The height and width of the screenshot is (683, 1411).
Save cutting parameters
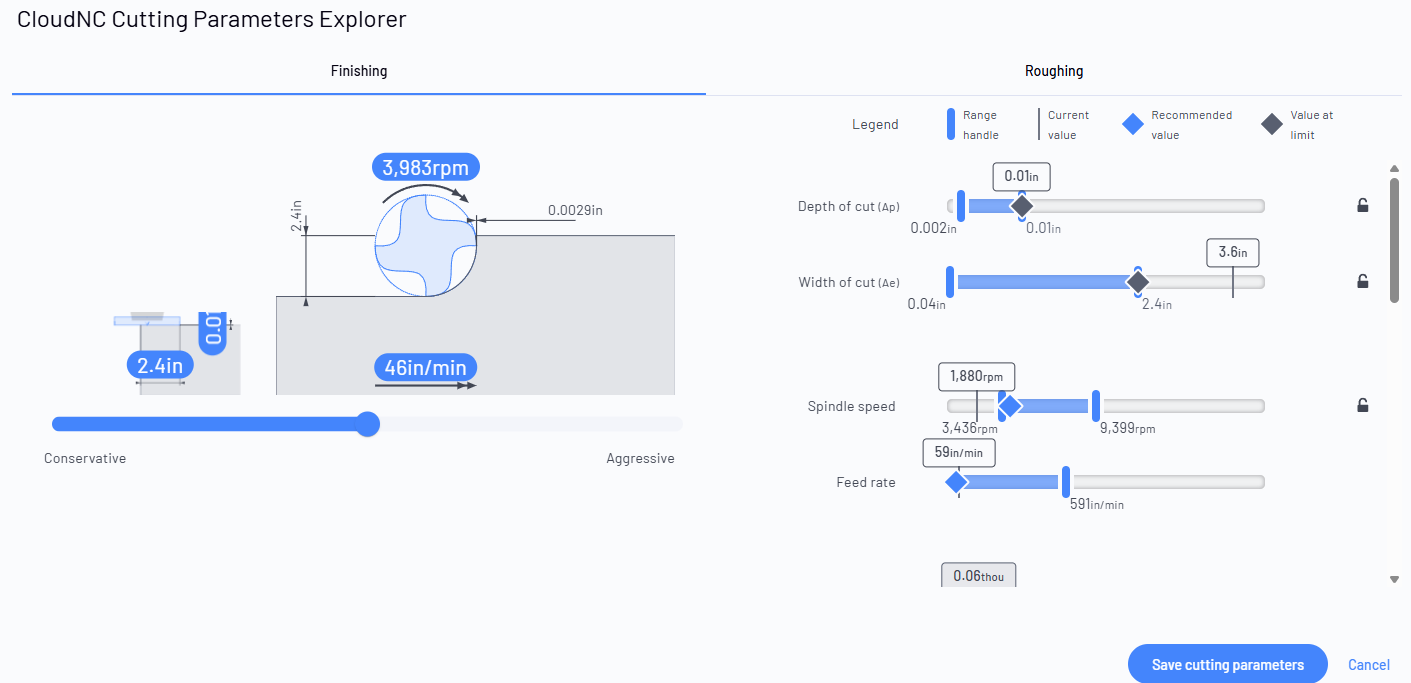click(1227, 665)
